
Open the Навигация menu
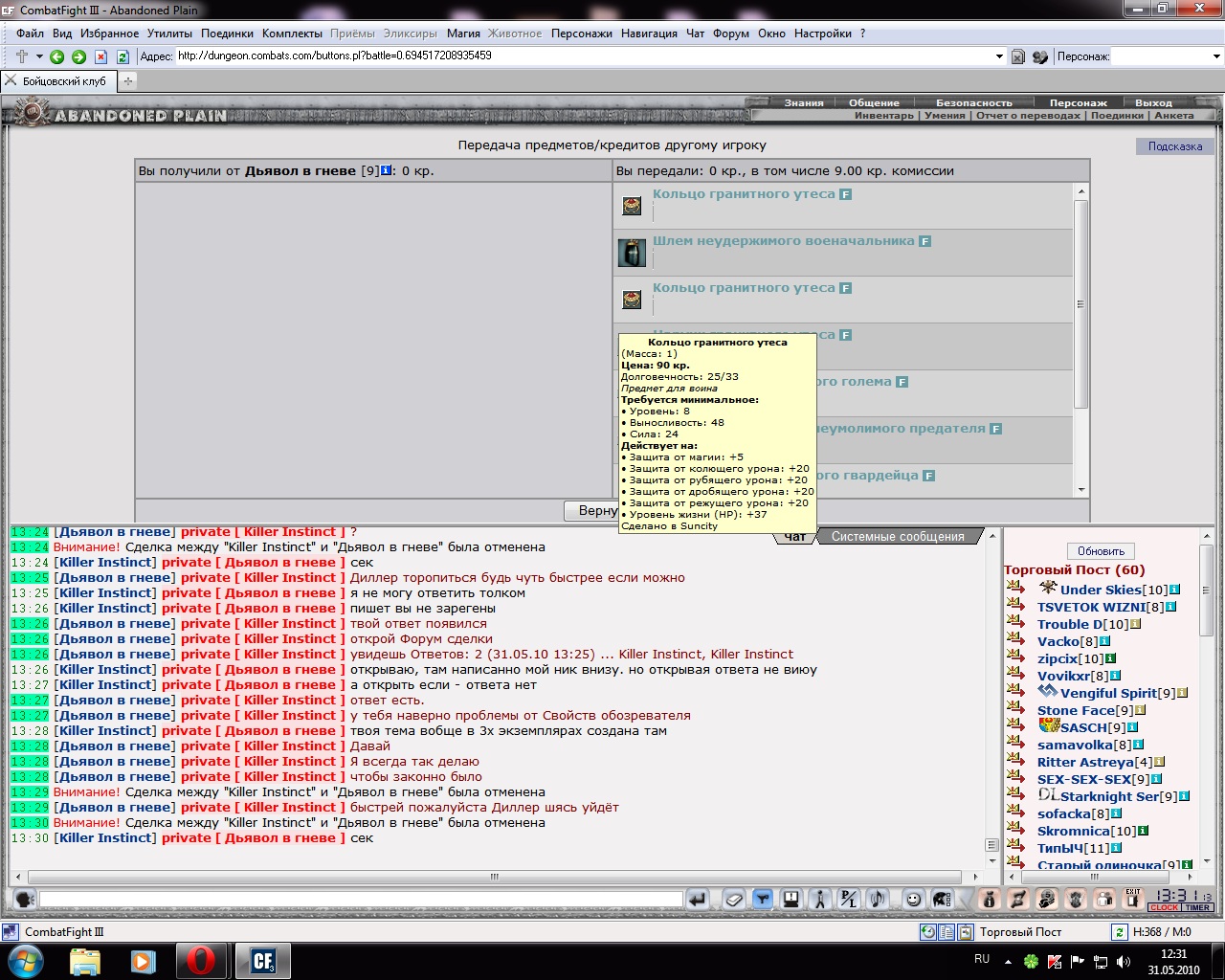pos(649,33)
